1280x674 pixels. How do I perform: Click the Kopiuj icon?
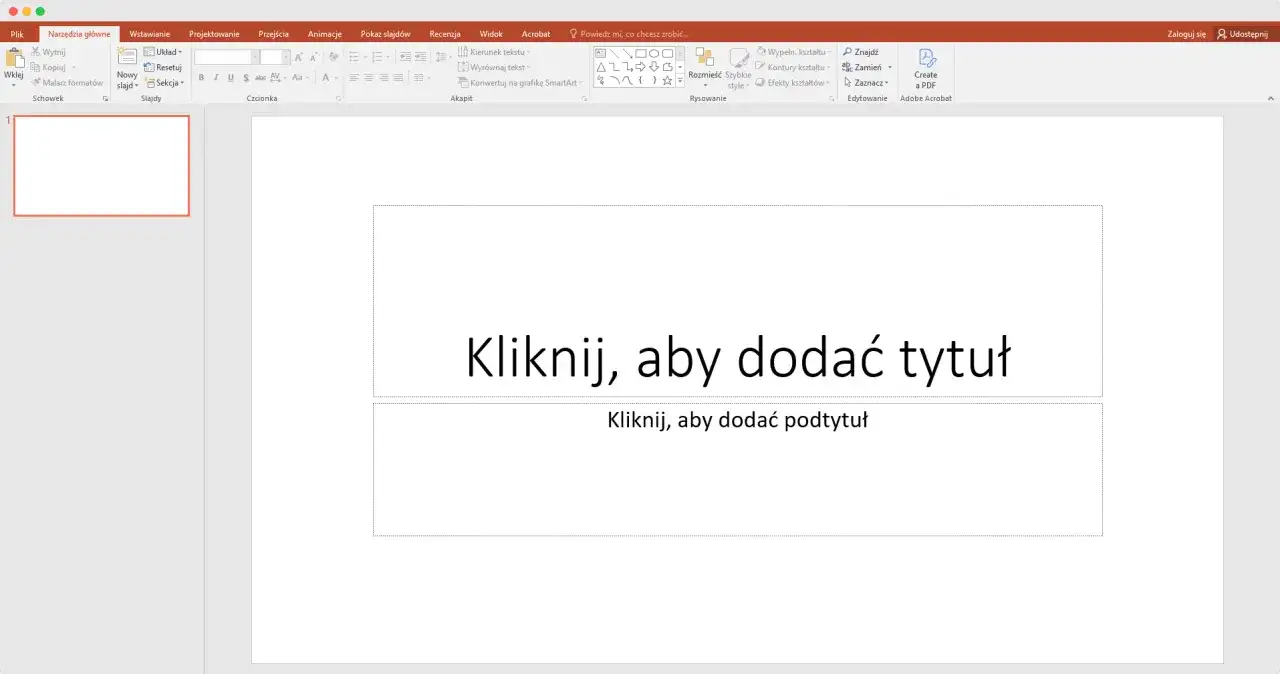click(x=33, y=67)
